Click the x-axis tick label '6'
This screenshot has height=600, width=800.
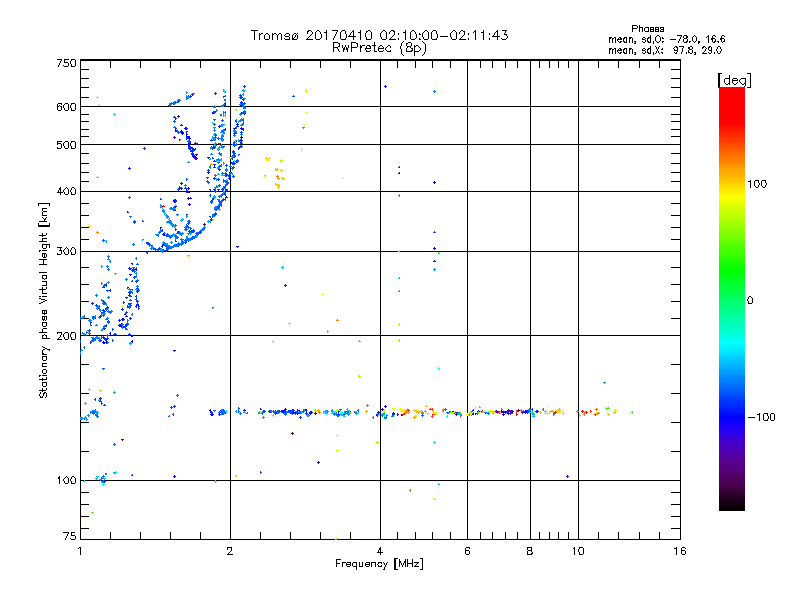point(467,551)
